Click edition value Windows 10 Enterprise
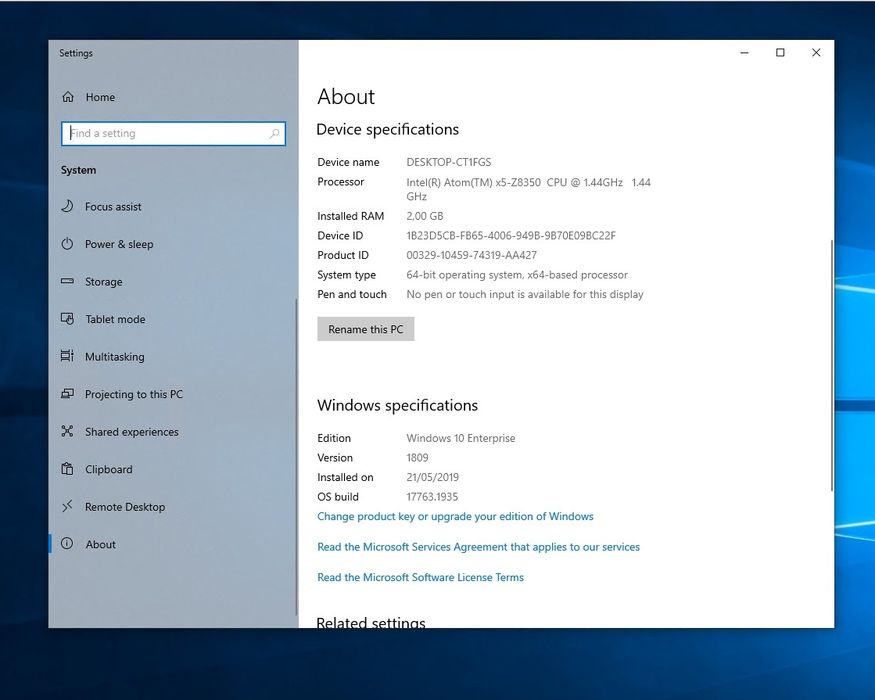Image resolution: width=875 pixels, height=700 pixels. coord(460,438)
